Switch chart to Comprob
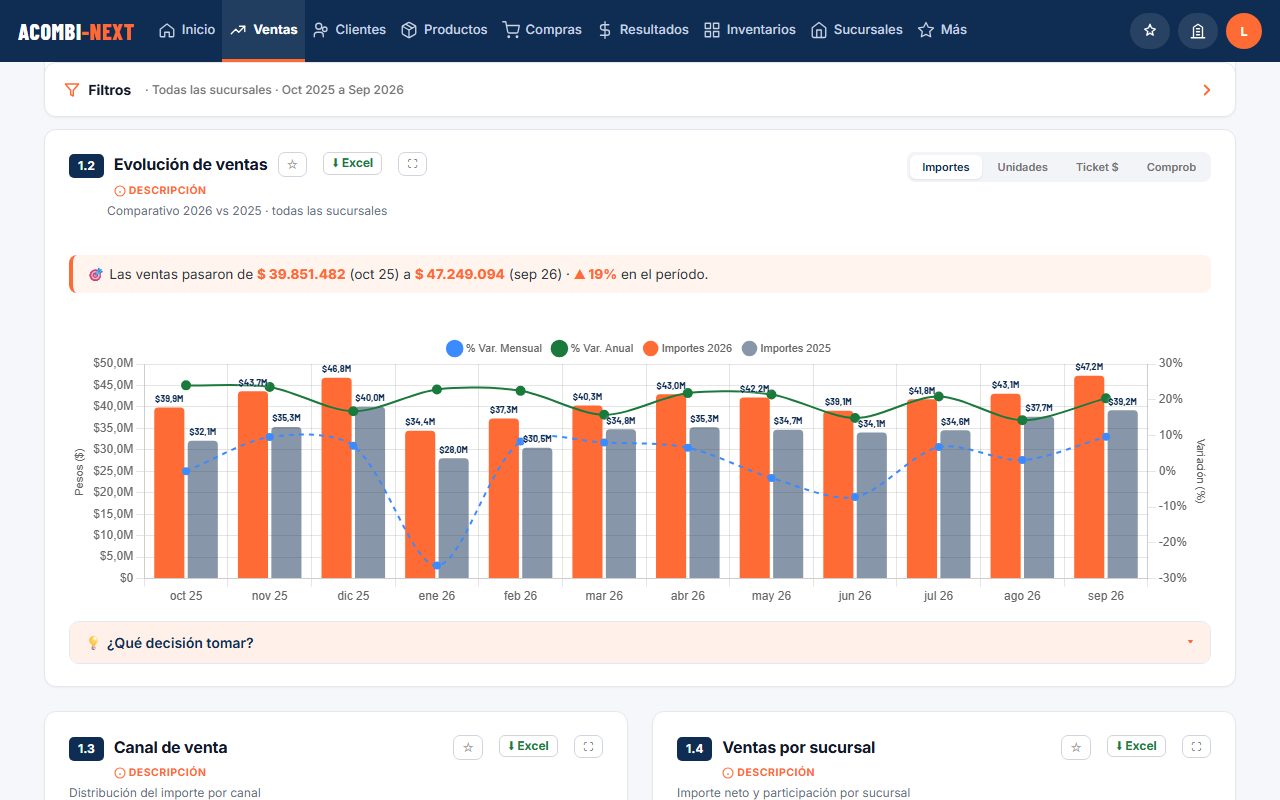1280x800 pixels. [1171, 167]
